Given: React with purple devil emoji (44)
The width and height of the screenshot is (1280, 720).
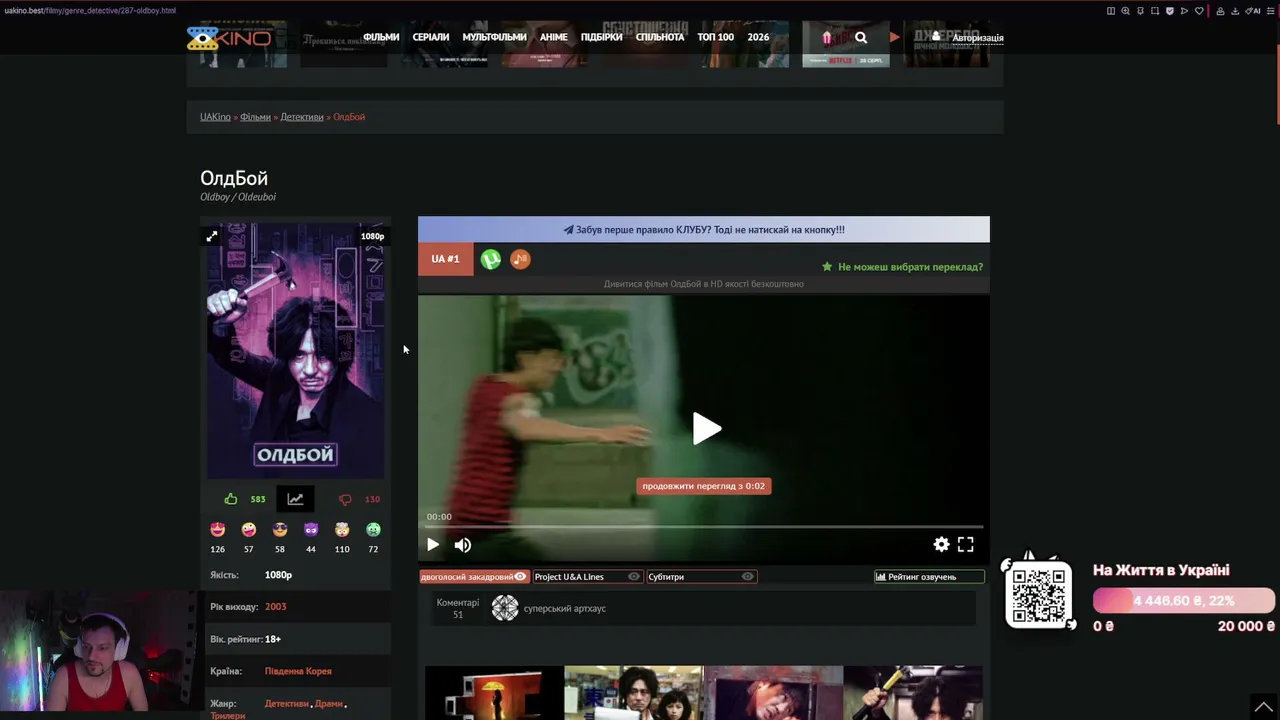Looking at the screenshot, I should coord(311,529).
